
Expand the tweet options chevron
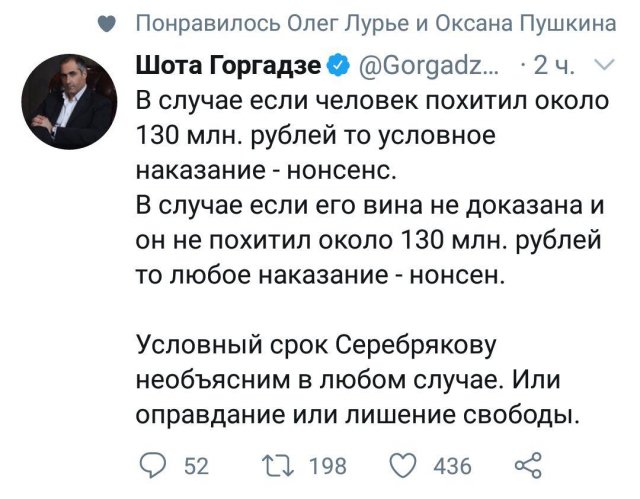[604, 67]
